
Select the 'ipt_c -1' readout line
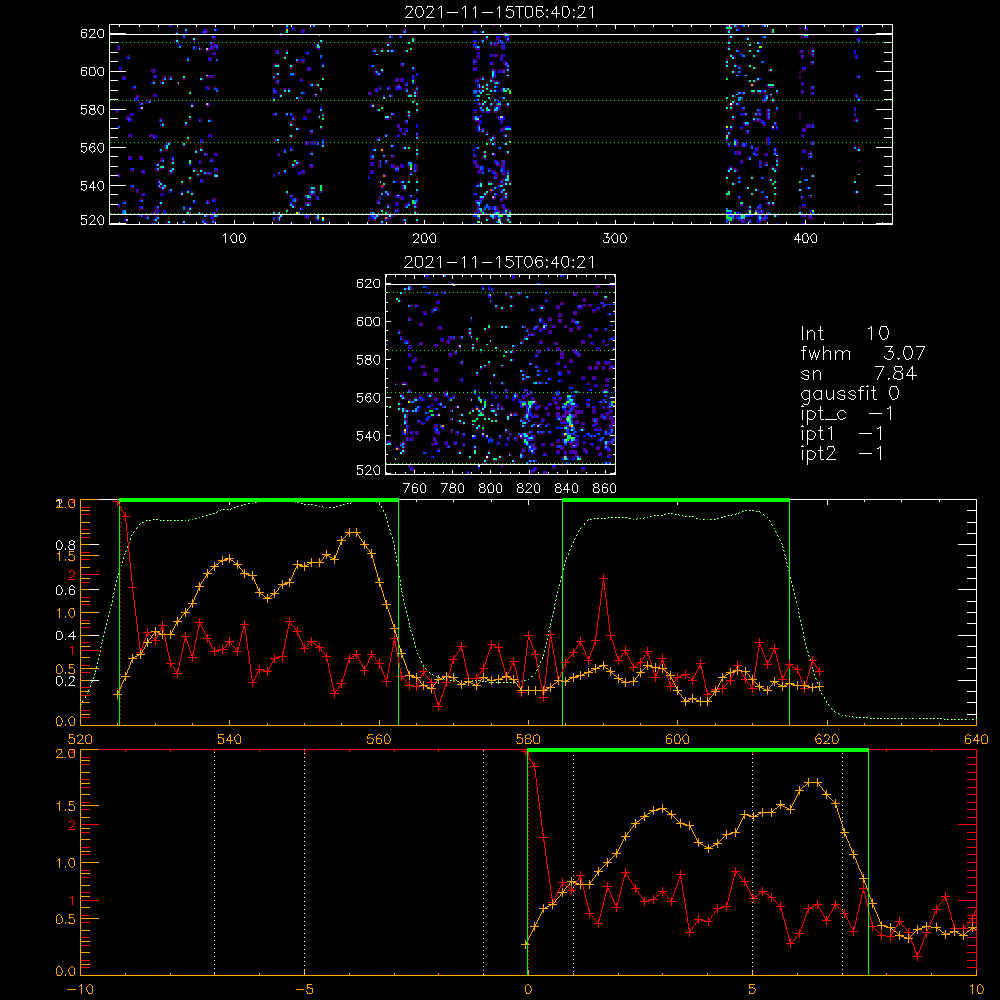tap(847, 414)
